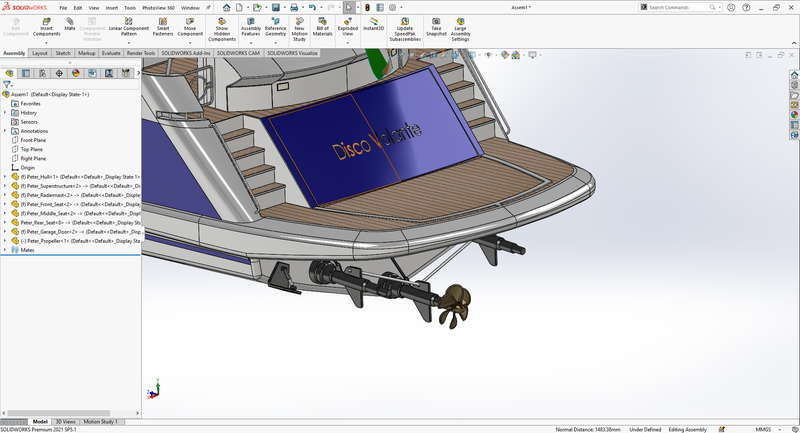The height and width of the screenshot is (433, 800).
Task: Print using the printer icon
Action: [294, 8]
